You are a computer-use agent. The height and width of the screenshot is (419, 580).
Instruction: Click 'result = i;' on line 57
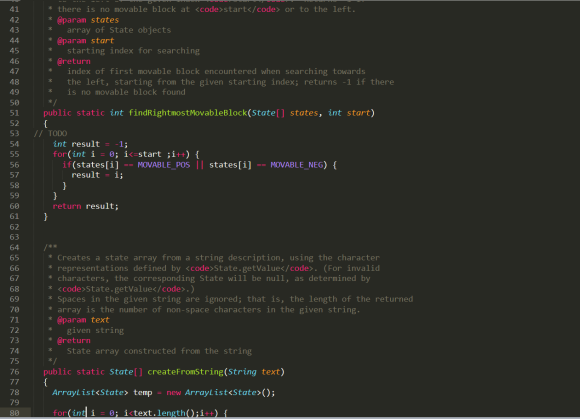(97, 175)
